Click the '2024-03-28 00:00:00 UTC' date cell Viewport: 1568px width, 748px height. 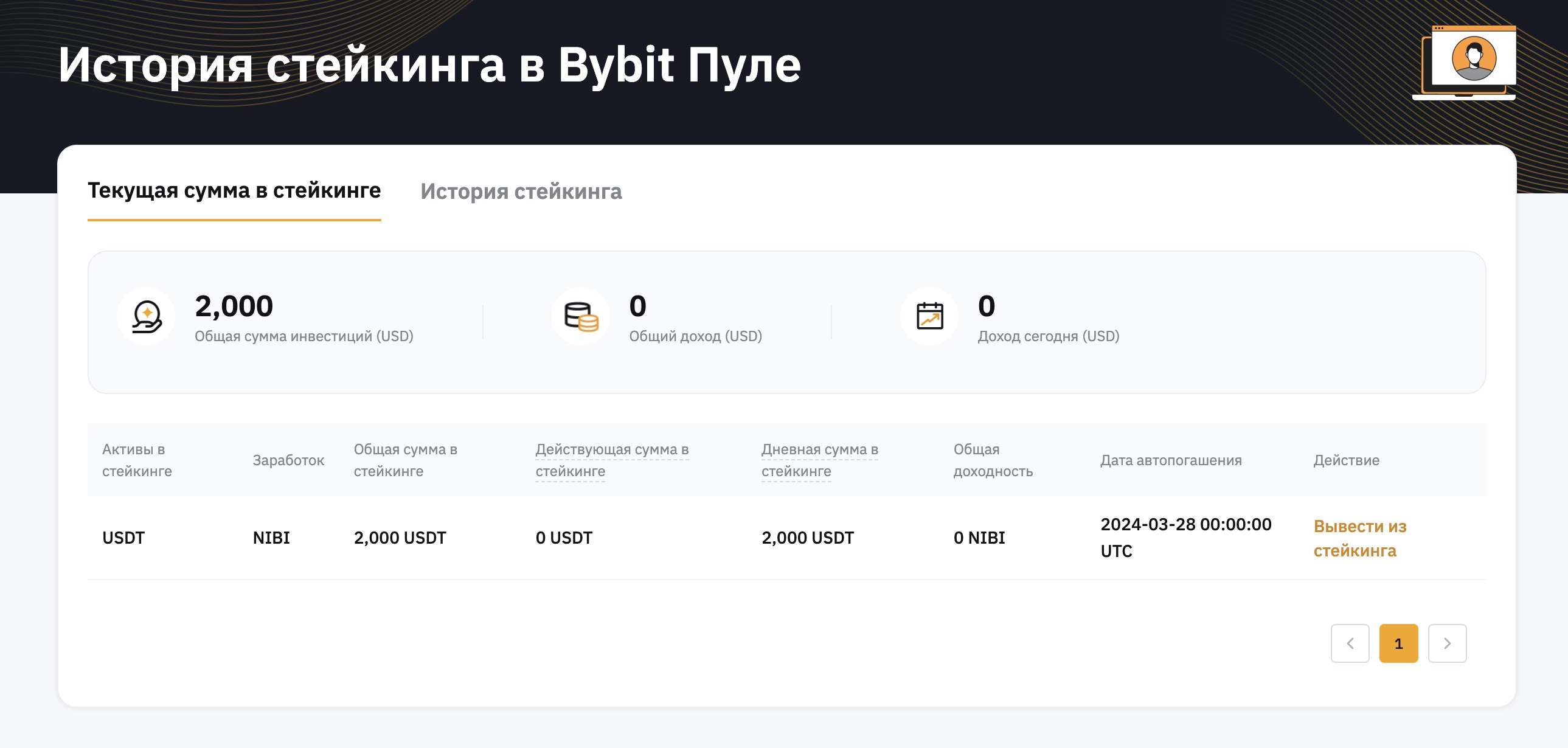1186,538
